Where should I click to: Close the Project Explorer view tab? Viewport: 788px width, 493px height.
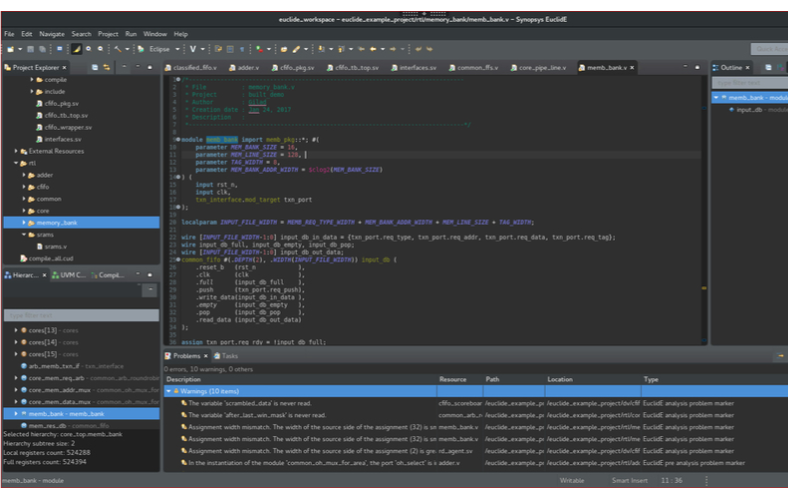coord(64,67)
